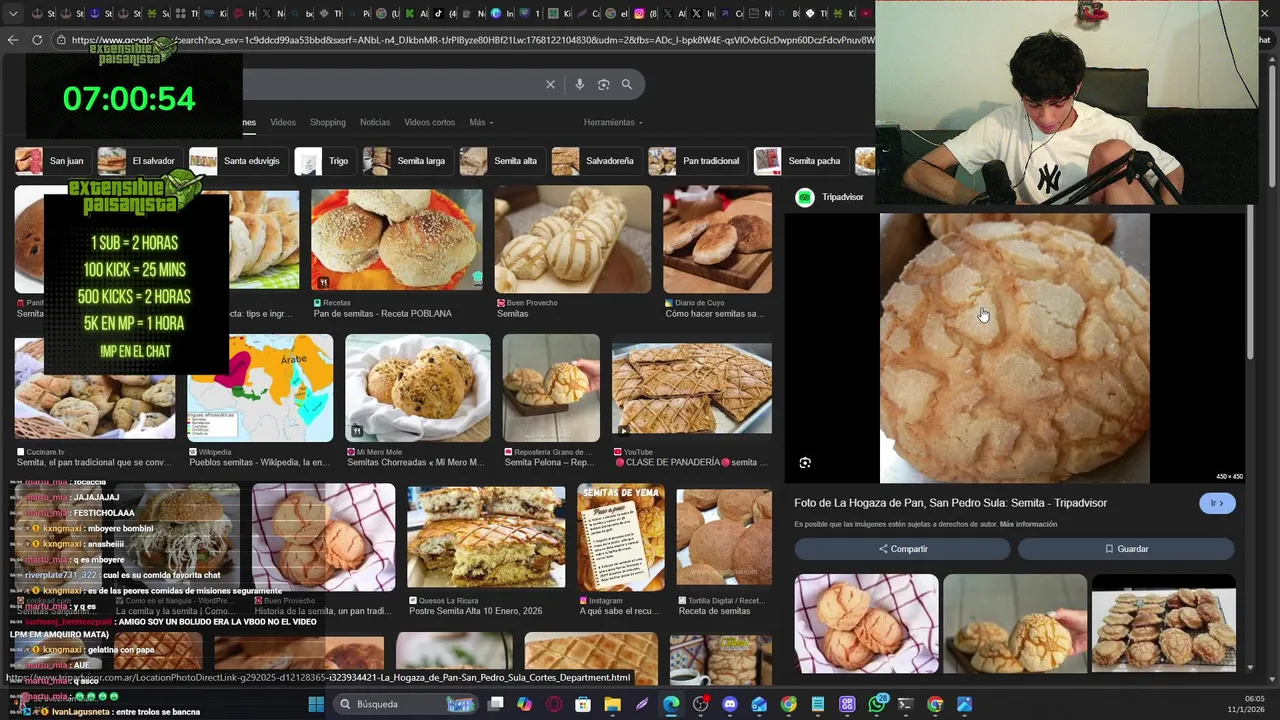1280x720 pixels.
Task: Click the magnifying glass search icon
Action: (x=627, y=84)
